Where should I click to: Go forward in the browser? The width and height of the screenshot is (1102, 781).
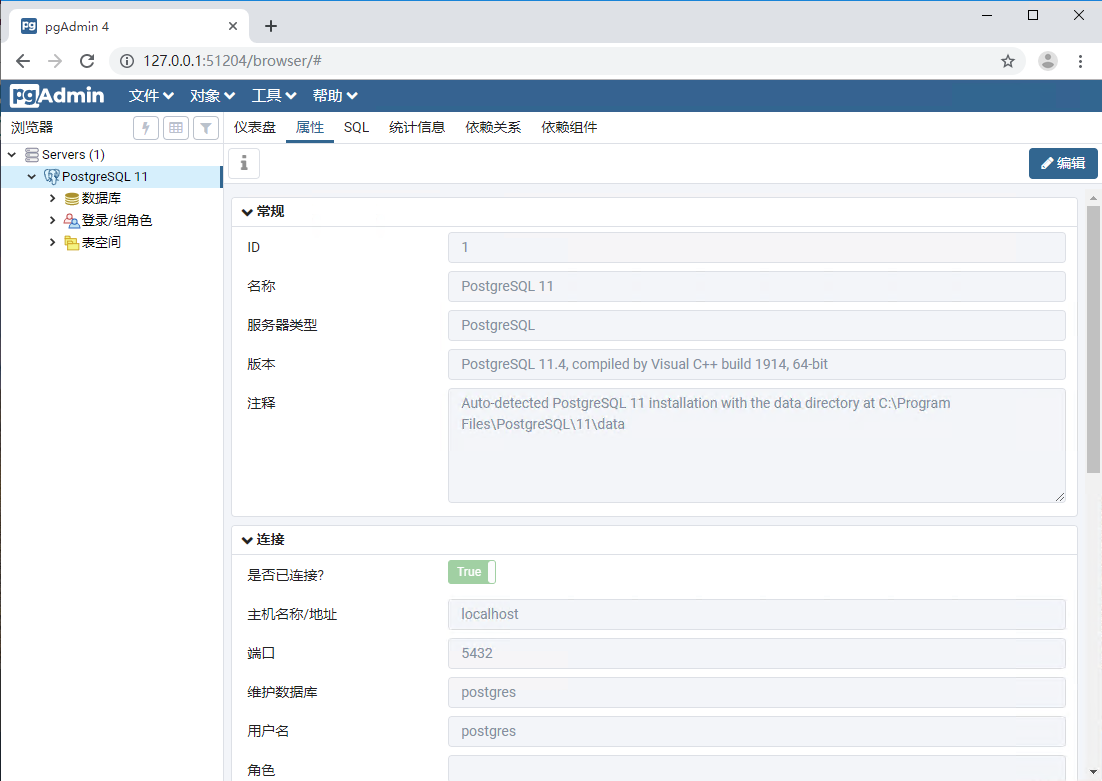[55, 61]
